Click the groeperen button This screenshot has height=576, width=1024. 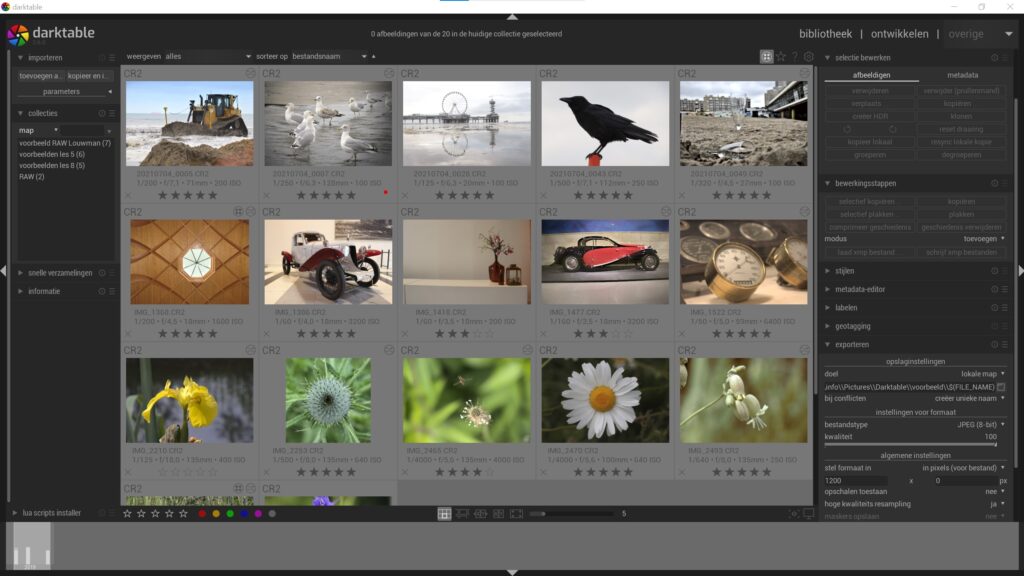coord(870,155)
